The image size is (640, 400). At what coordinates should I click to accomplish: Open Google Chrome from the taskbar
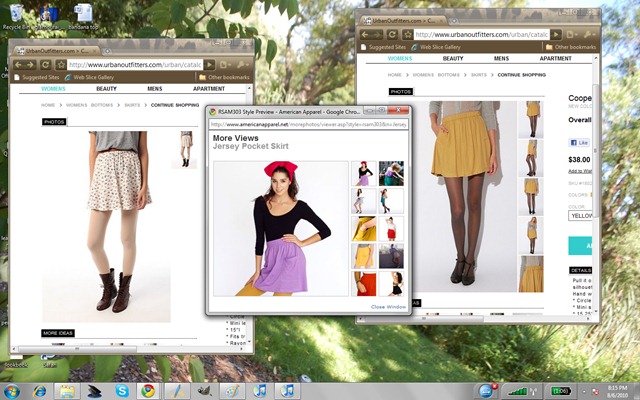point(148,391)
